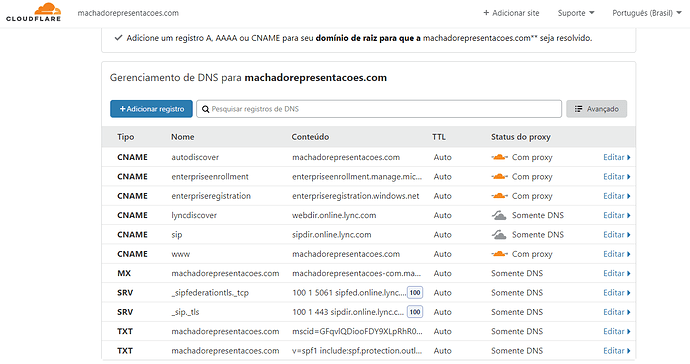
Task: Click the mscid=GFqvlQDiooFDY9XLpRhR0 content cell
Action: pyautogui.click(x=357, y=331)
